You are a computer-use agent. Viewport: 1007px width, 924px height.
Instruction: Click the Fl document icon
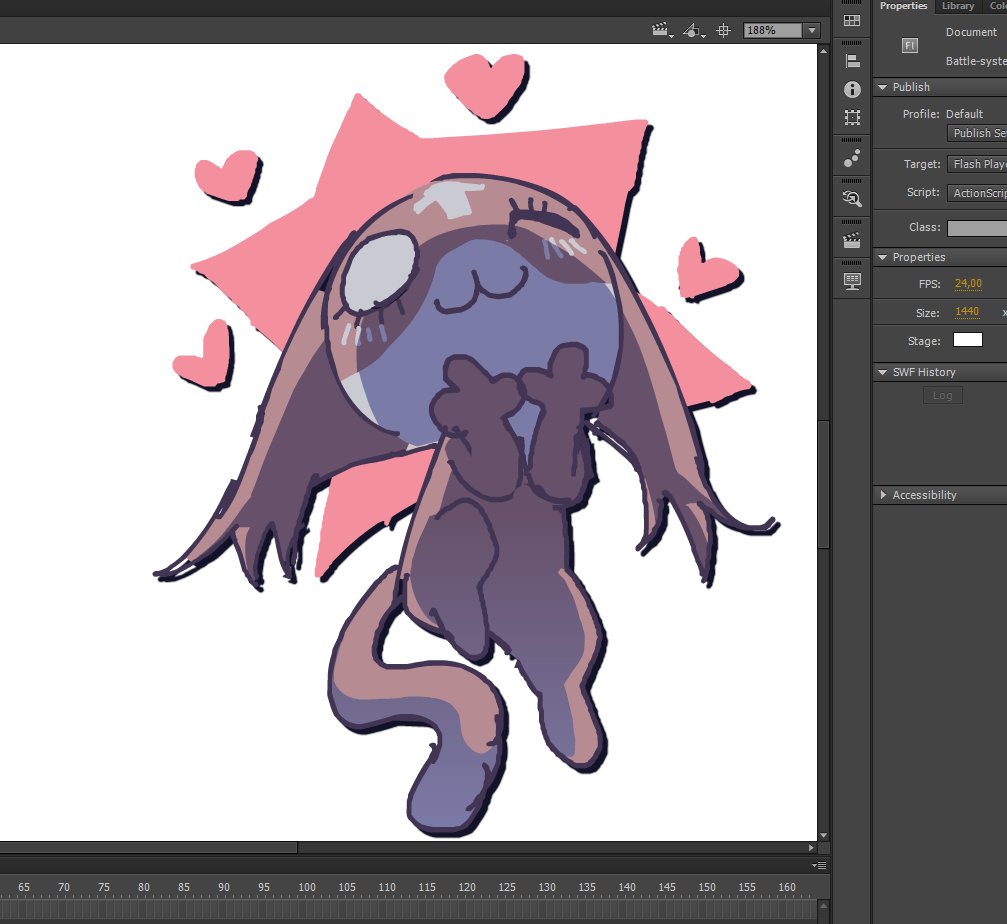point(909,46)
